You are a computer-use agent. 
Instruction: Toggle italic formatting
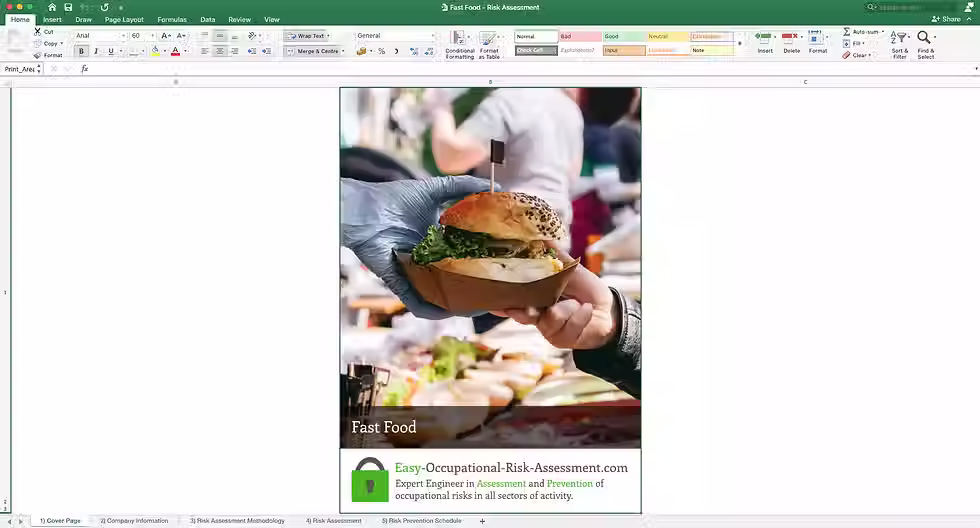[x=96, y=51]
